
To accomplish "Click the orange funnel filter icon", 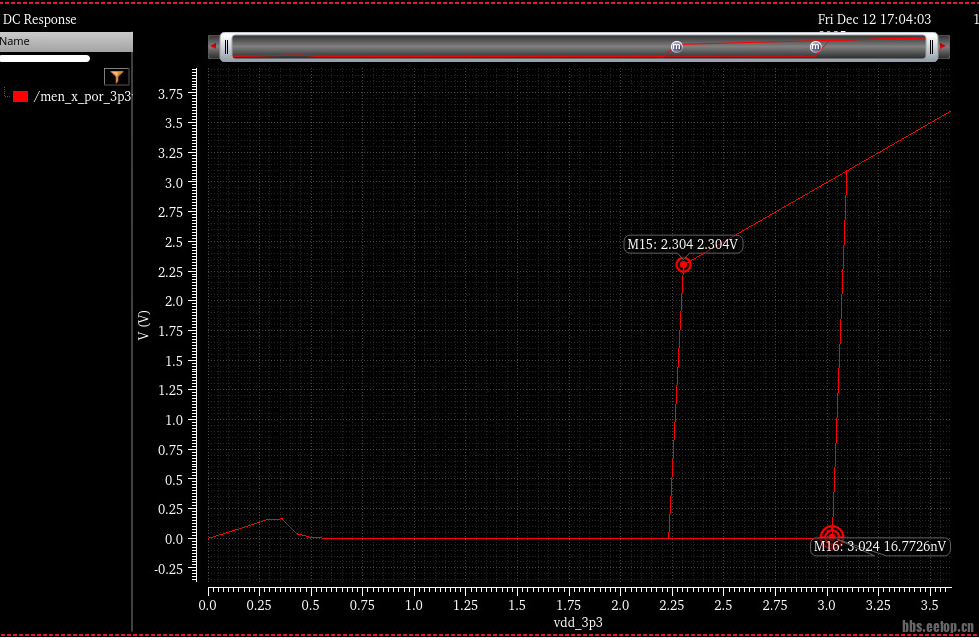I will (117, 77).
